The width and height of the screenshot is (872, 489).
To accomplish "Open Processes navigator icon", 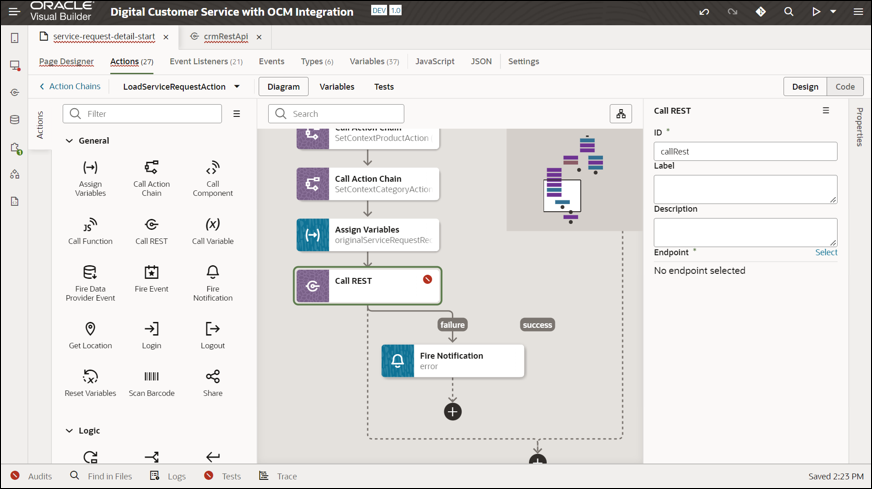I will tap(14, 174).
